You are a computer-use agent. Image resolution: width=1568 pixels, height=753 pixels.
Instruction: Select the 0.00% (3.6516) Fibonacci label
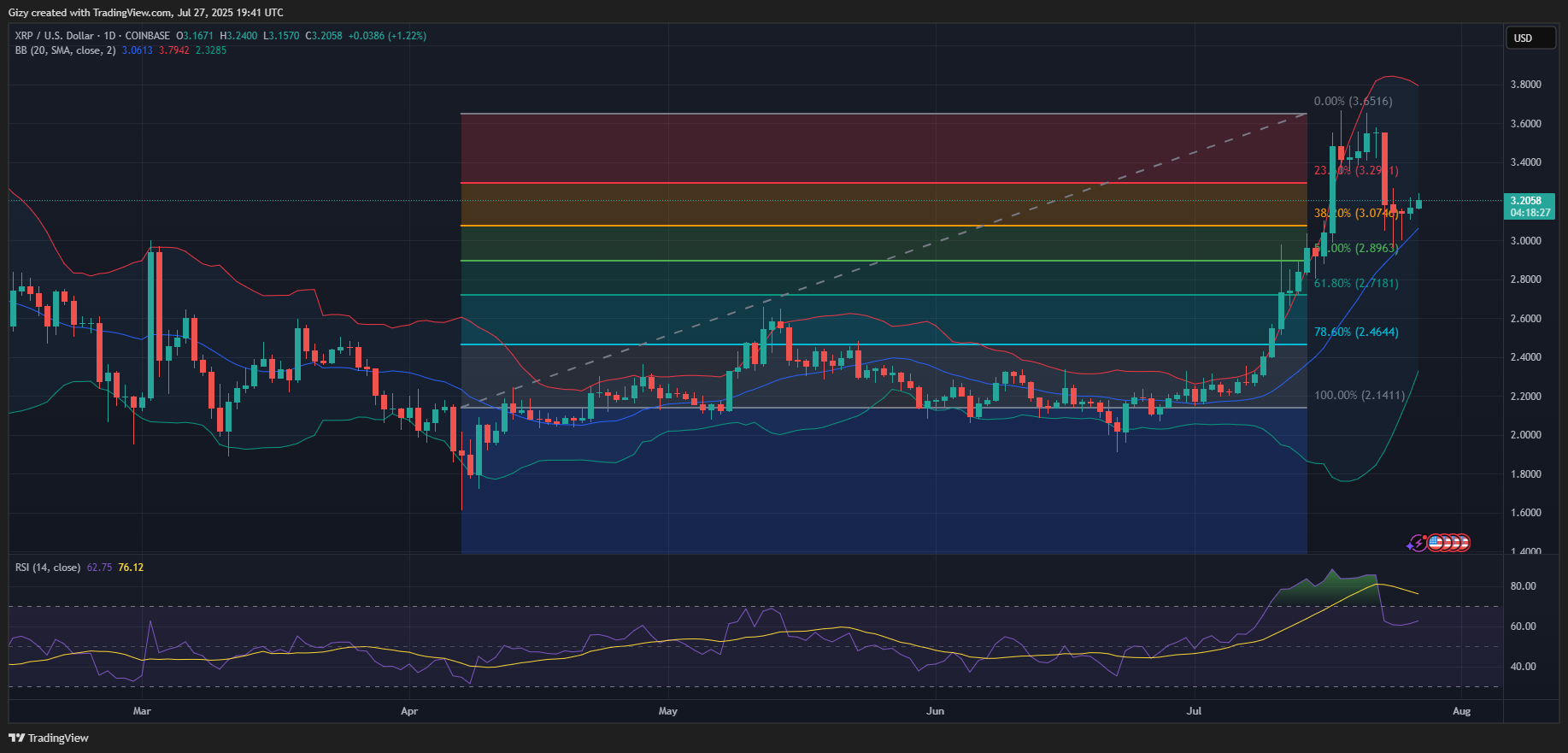click(1353, 101)
